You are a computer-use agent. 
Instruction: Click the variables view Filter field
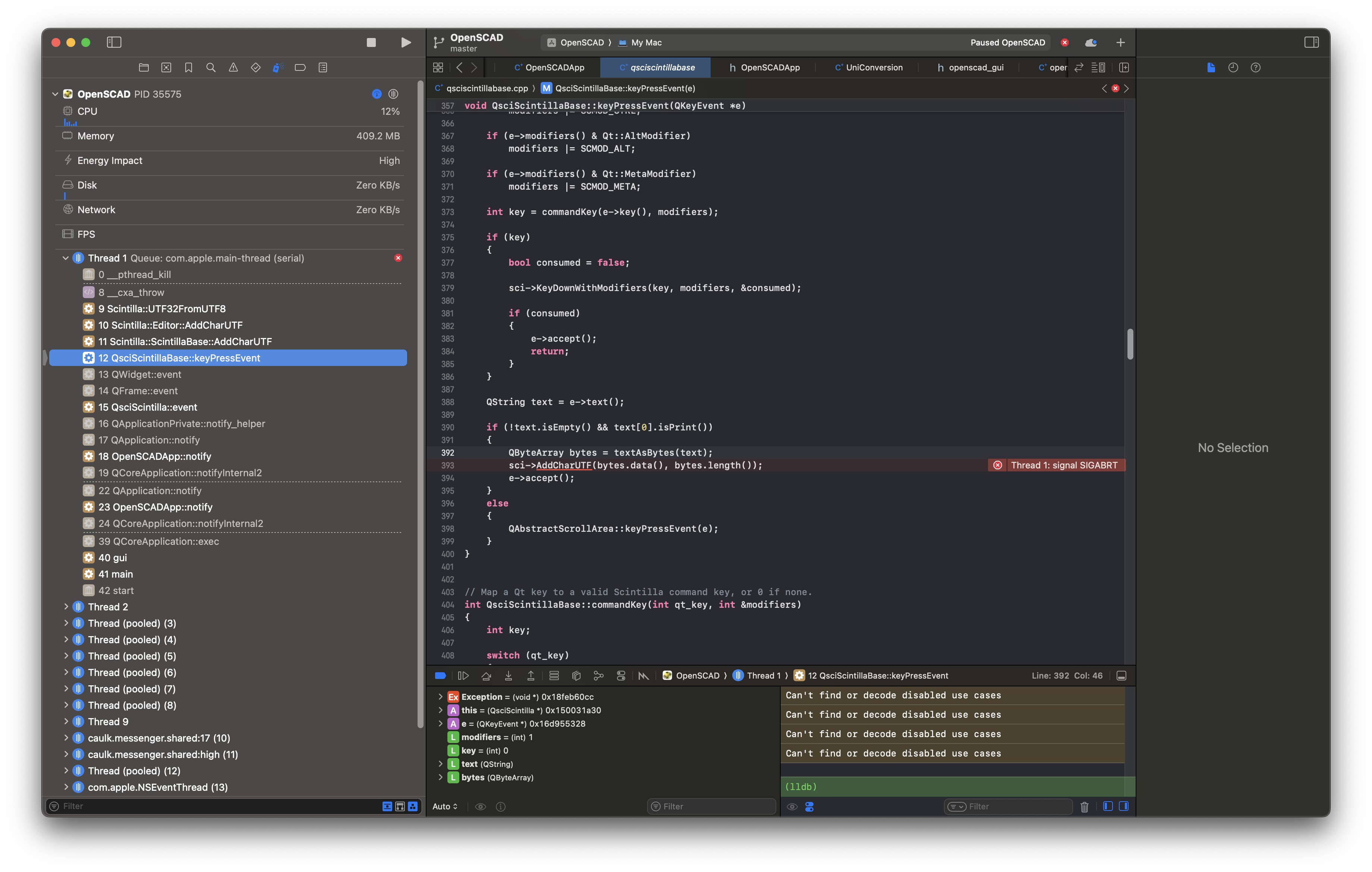pos(712,806)
